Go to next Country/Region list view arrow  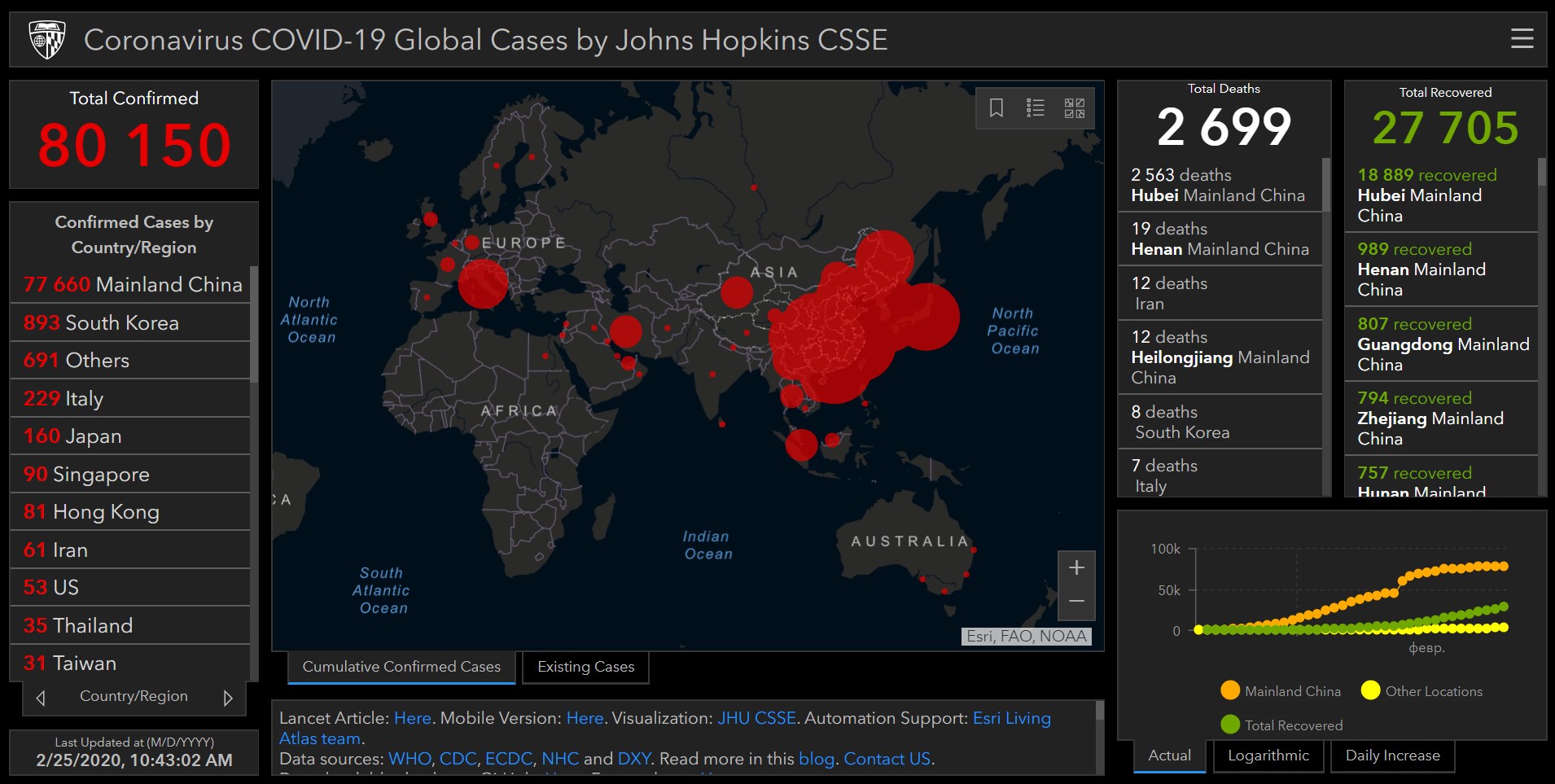[228, 698]
